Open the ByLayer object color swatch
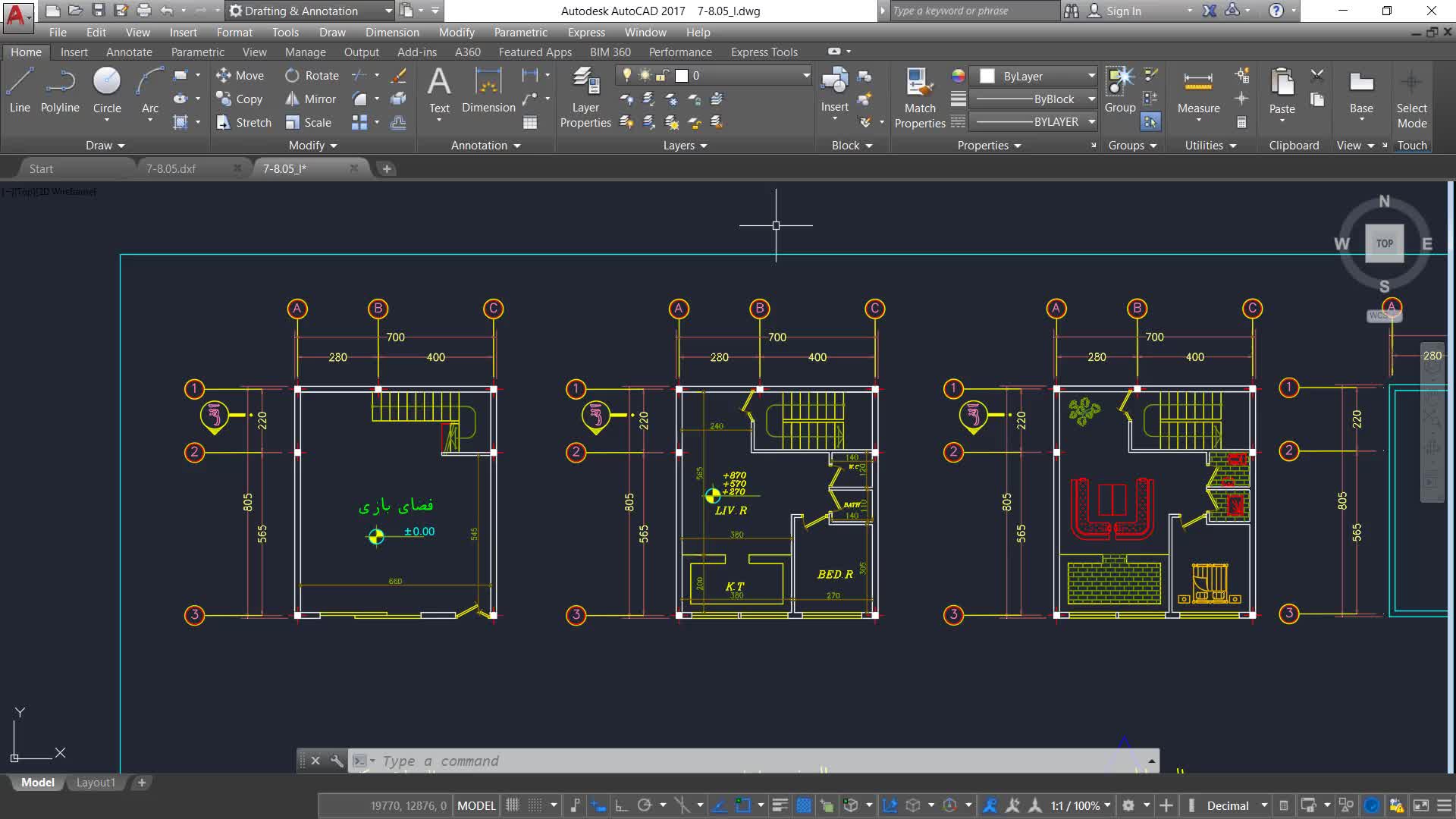1456x819 pixels. 987,76
